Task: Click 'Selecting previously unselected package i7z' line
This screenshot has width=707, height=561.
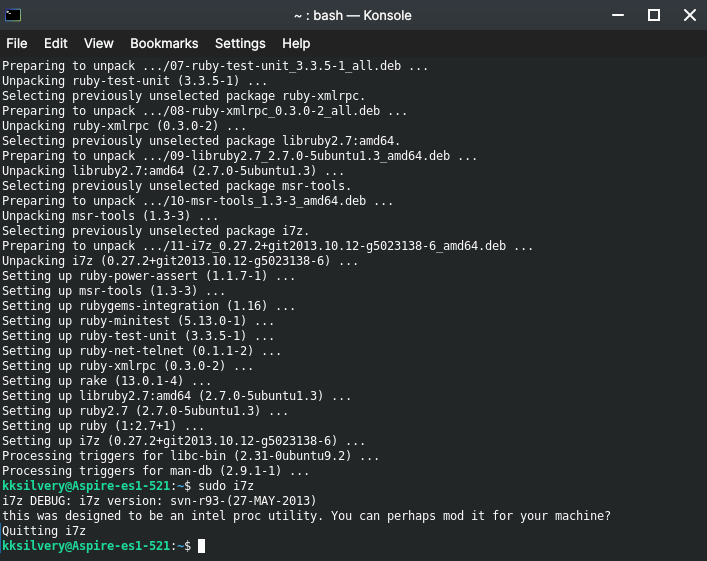Action: pyautogui.click(x=156, y=230)
